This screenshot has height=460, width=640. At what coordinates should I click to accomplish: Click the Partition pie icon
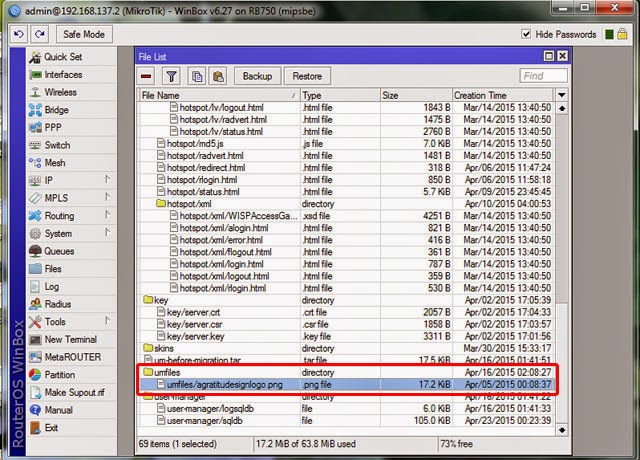35,375
